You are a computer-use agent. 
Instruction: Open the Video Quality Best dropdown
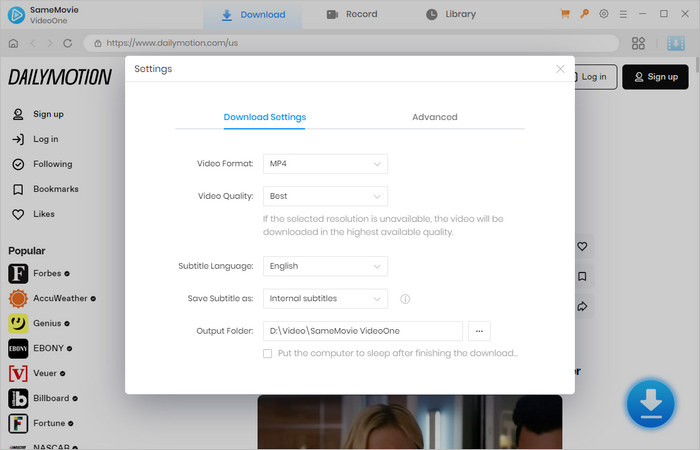coord(325,196)
